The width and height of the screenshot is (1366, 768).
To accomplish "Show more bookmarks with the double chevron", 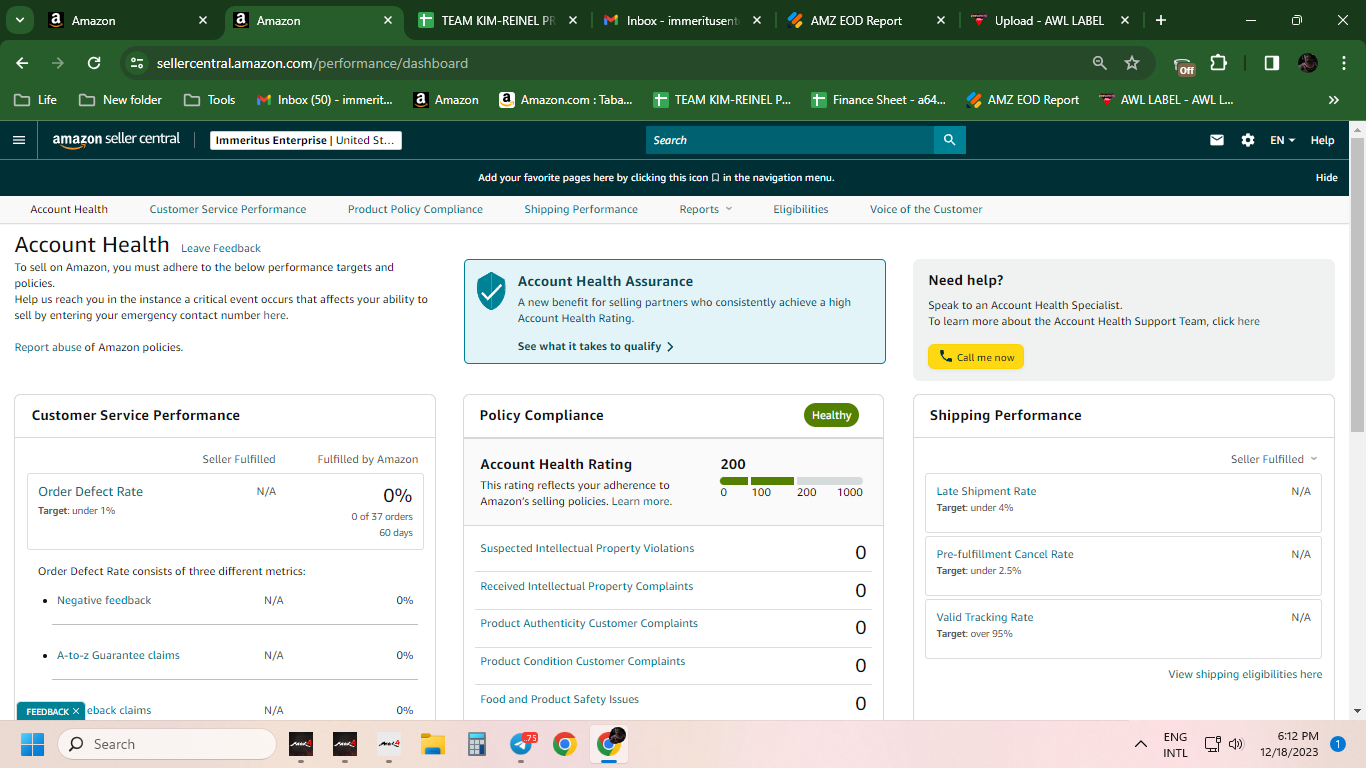I will pos(1333,100).
